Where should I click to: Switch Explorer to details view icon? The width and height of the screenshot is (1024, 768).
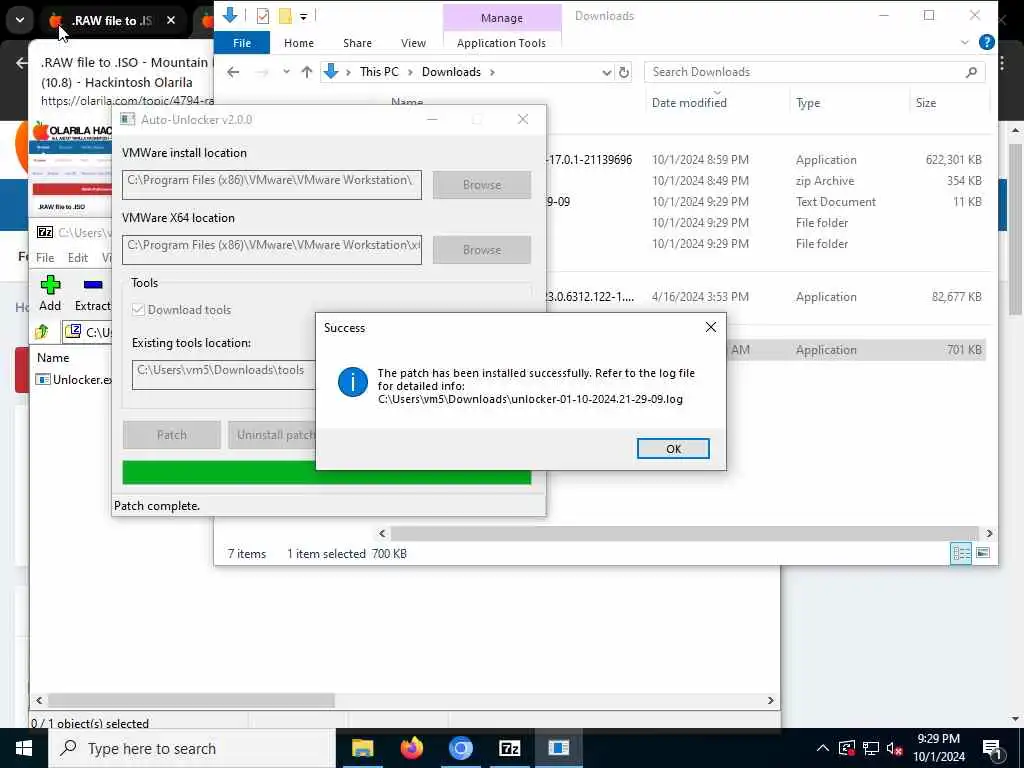click(961, 553)
